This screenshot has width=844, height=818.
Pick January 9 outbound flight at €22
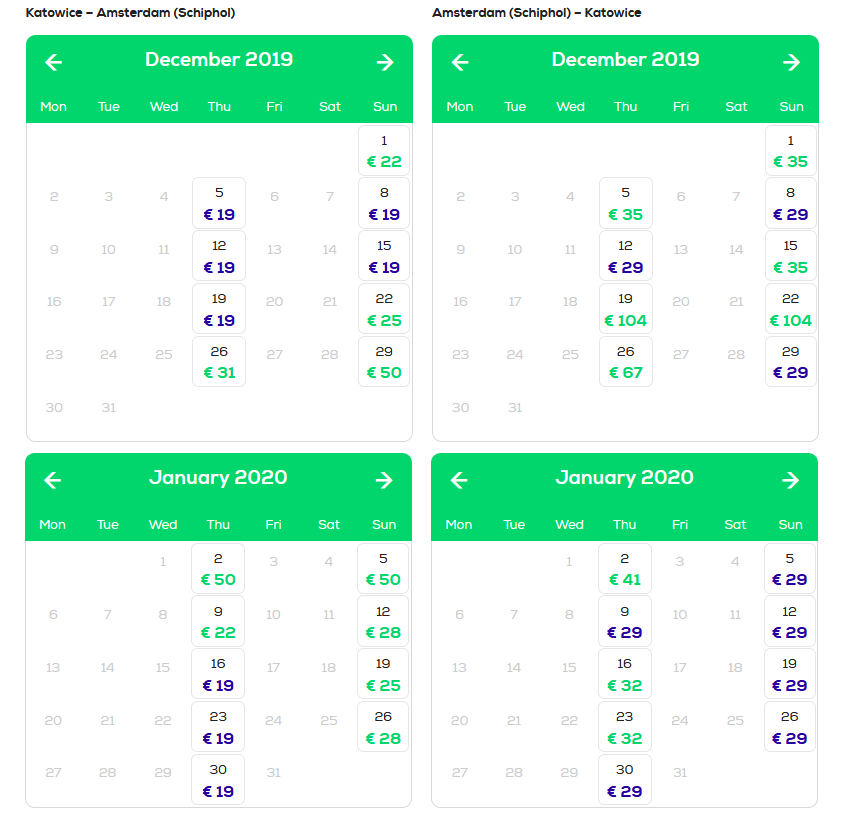click(x=218, y=622)
